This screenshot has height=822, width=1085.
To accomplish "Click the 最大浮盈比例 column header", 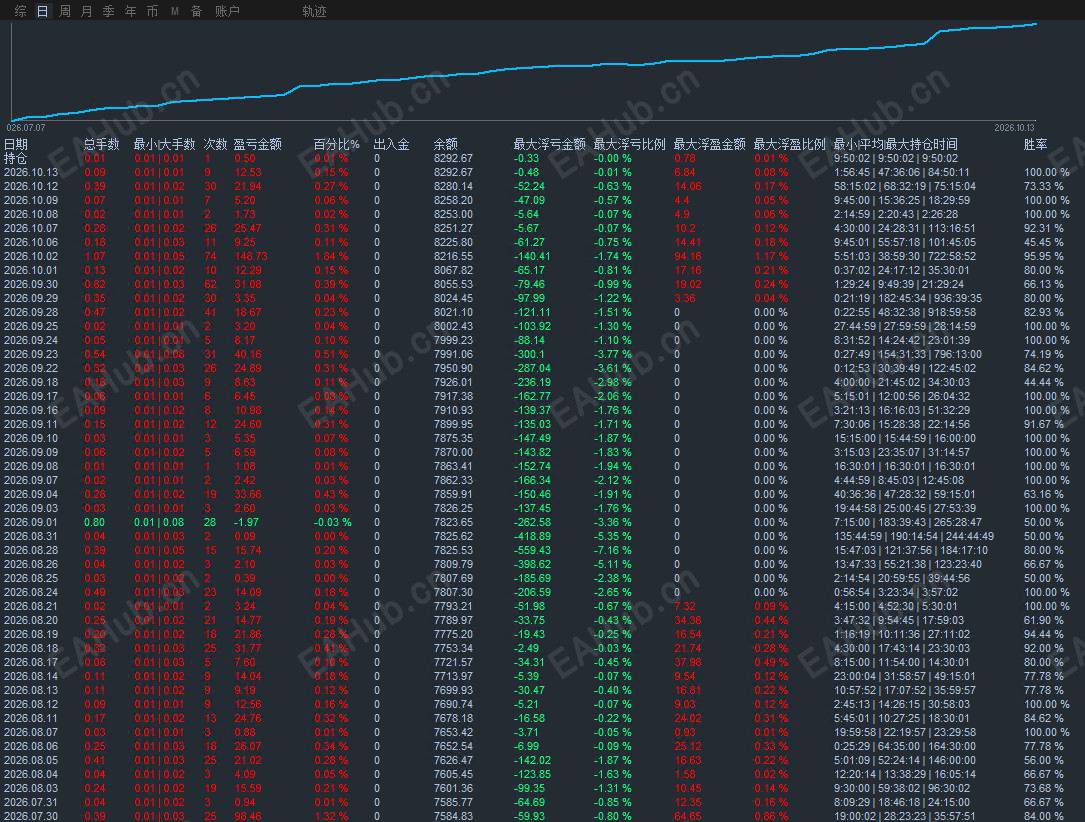I will (x=790, y=144).
